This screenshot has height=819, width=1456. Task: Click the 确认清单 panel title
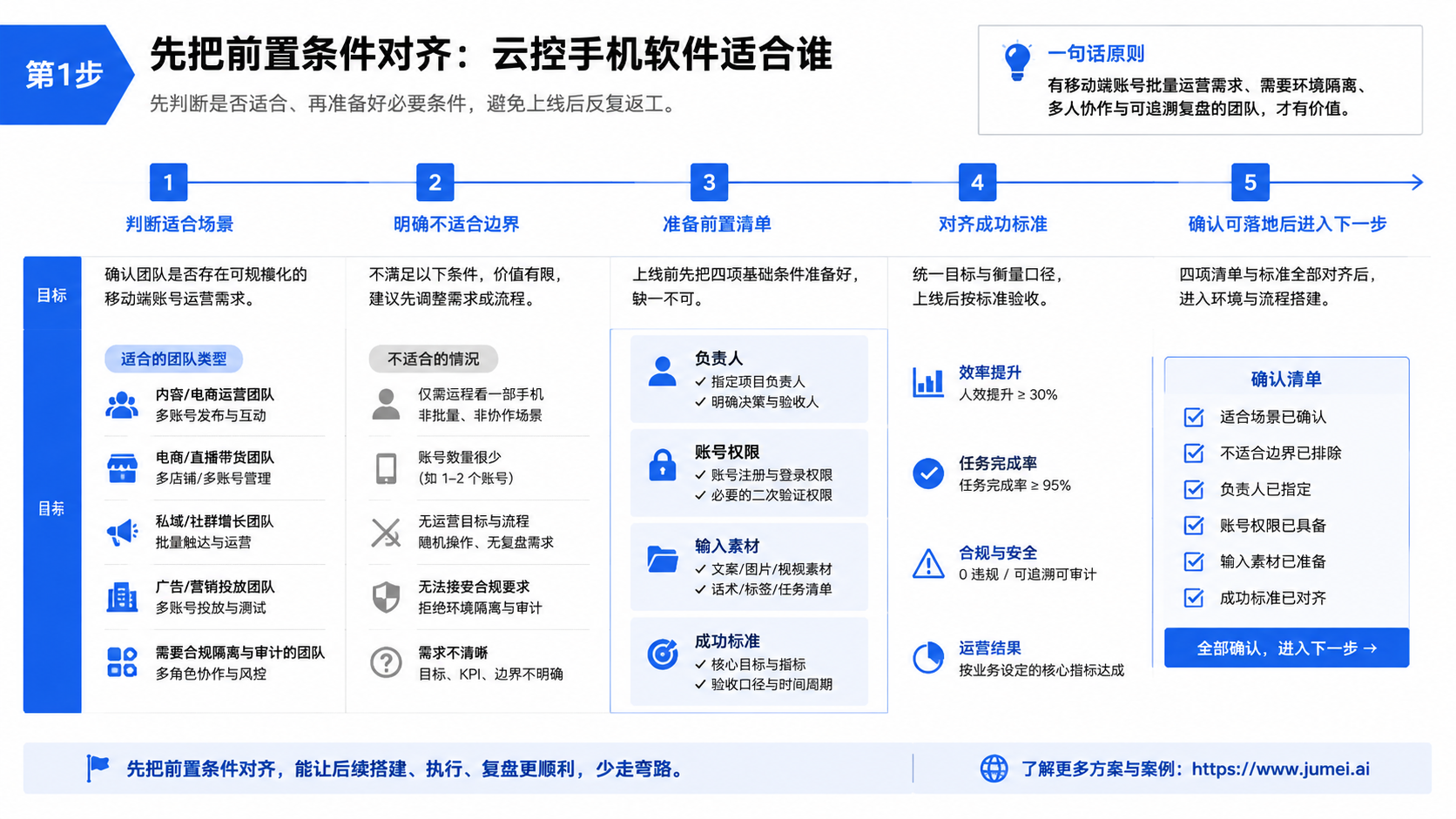tap(1286, 379)
